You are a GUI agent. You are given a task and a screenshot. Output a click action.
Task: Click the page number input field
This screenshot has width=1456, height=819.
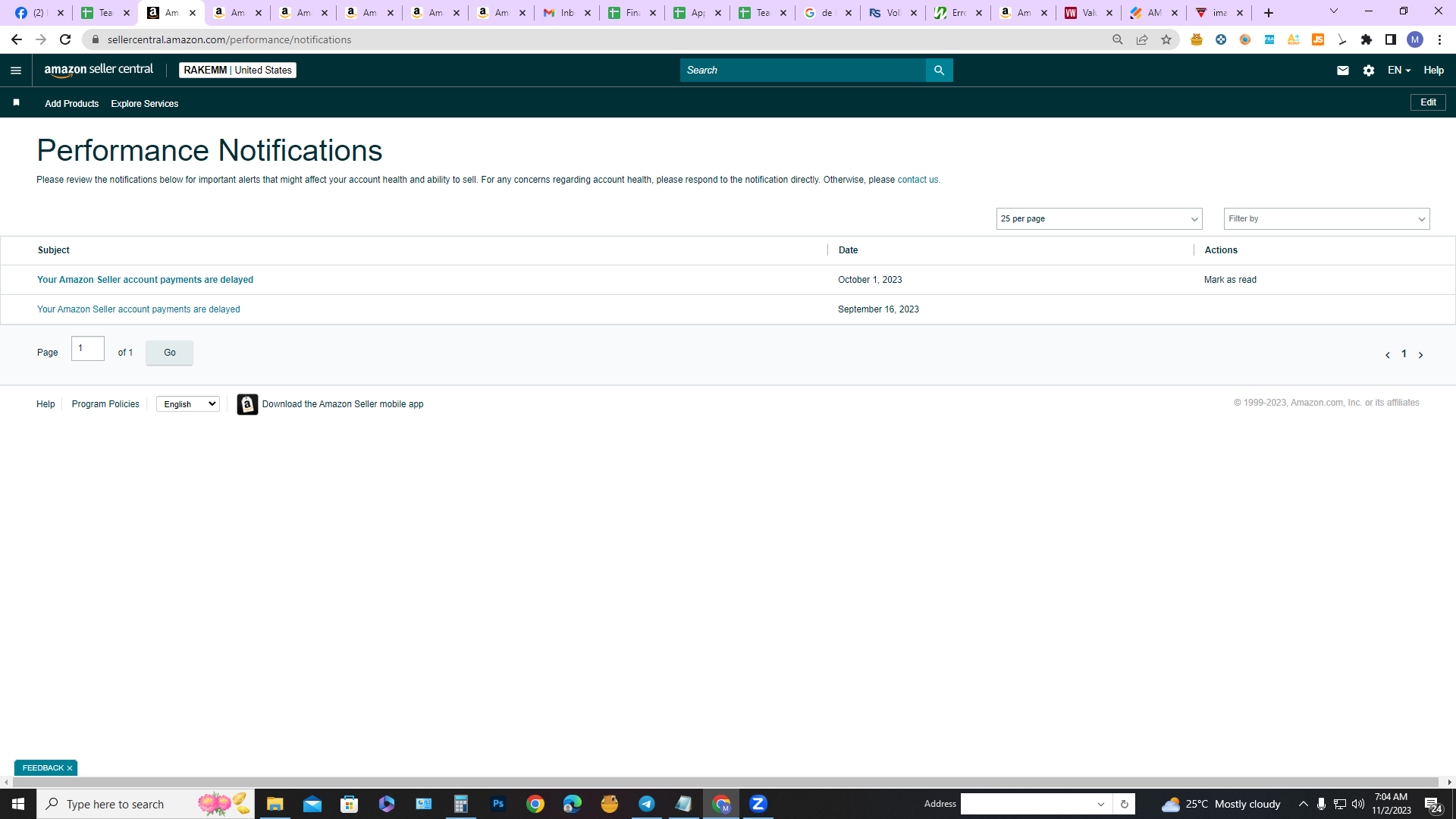pos(88,349)
